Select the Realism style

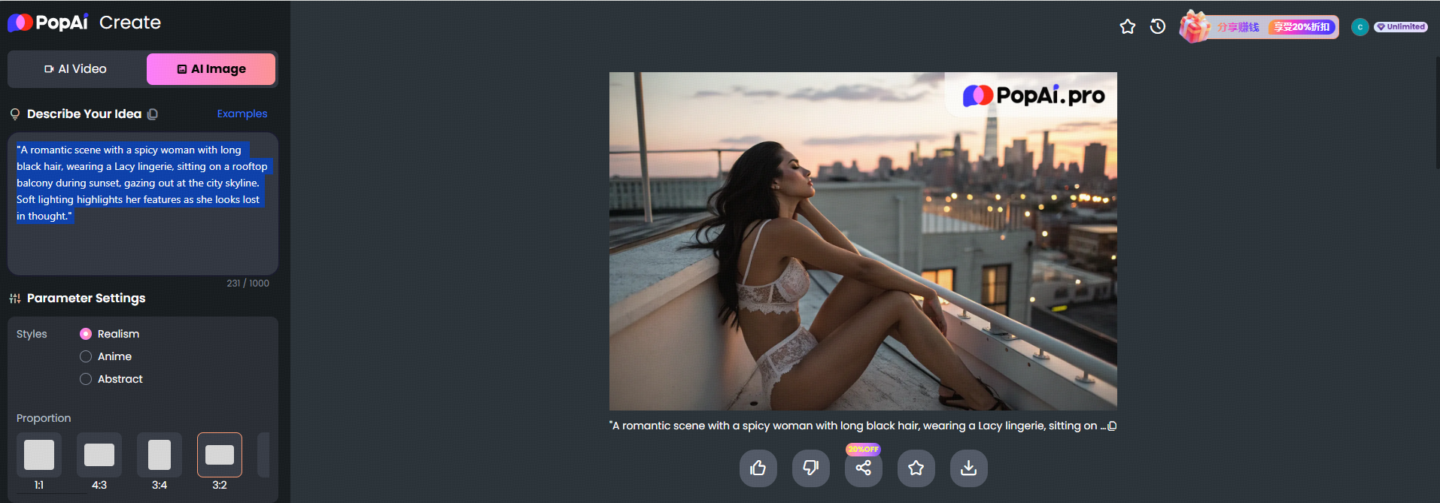tap(110, 334)
